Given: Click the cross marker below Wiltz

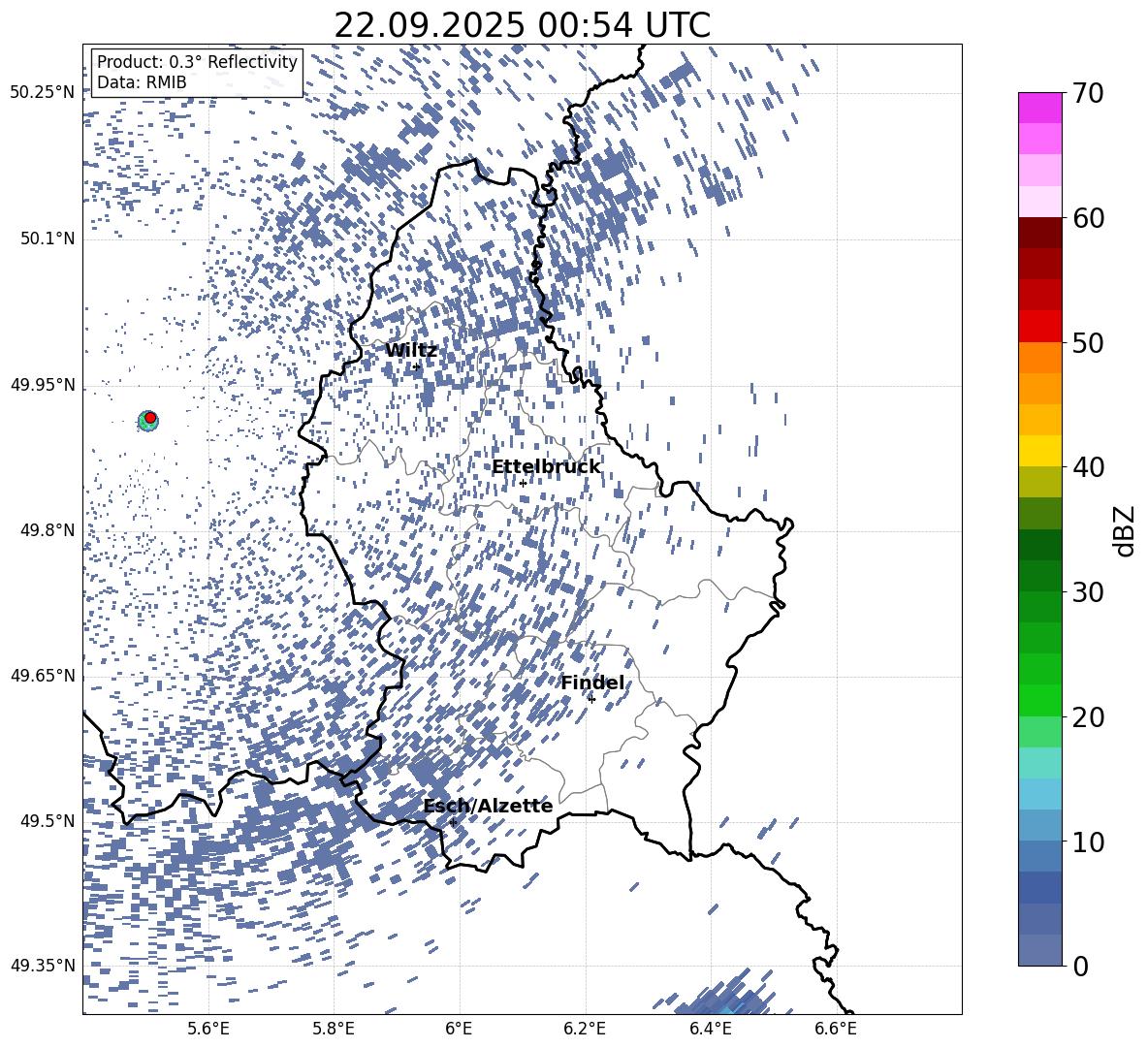Looking at the screenshot, I should pyautogui.click(x=416, y=367).
